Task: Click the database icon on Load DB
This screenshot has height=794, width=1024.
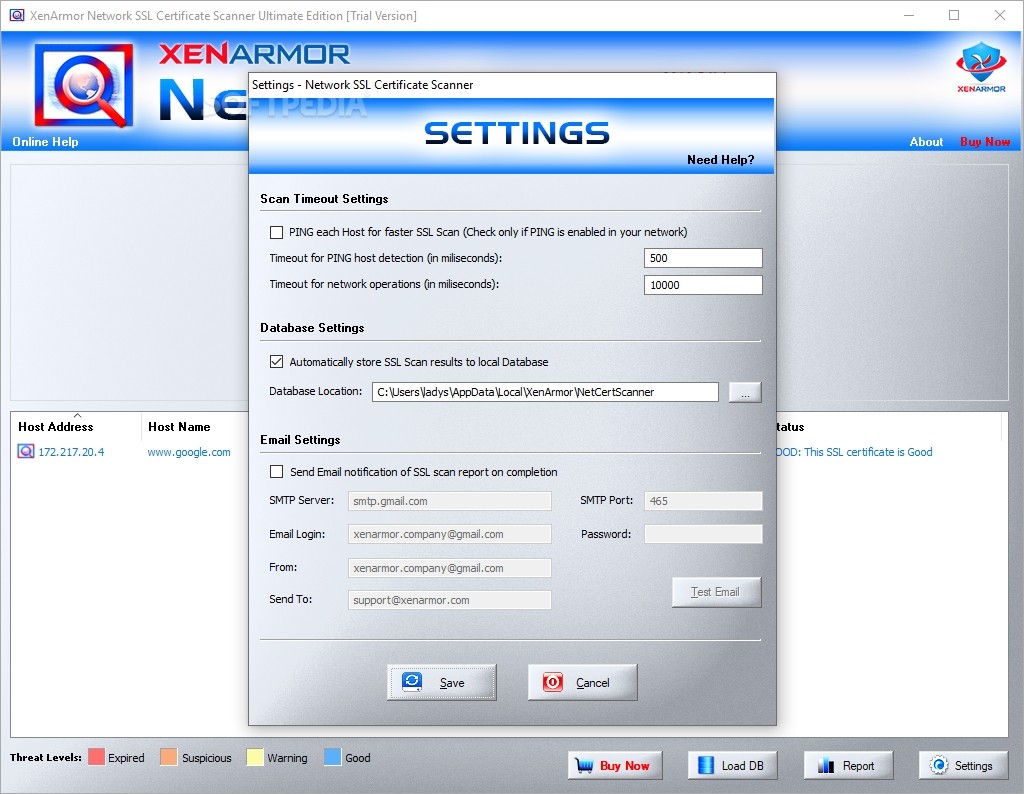Action: click(x=706, y=765)
